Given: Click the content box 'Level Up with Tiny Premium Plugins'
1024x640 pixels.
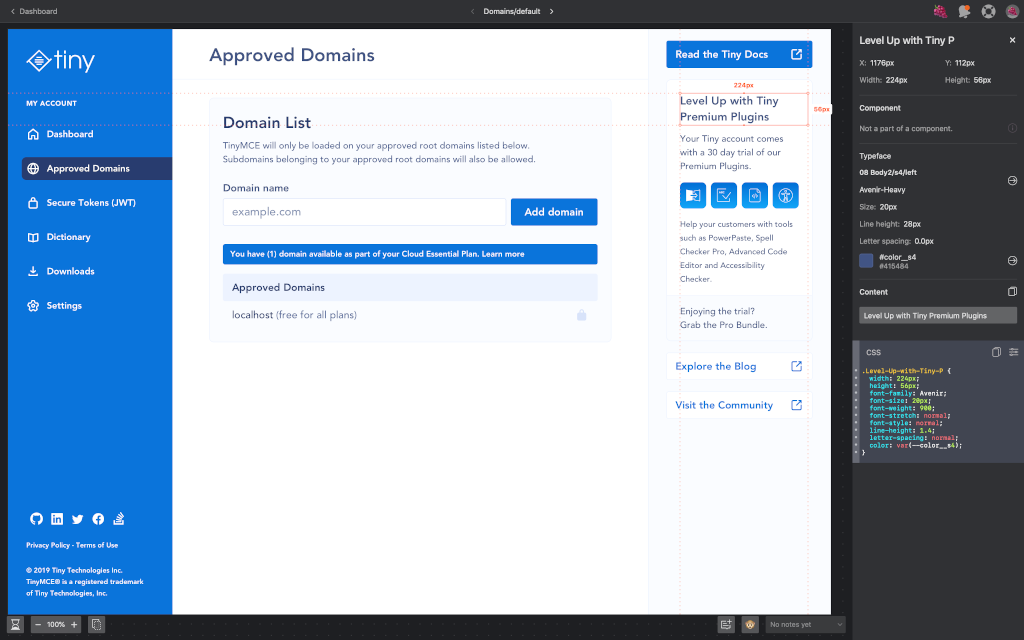Looking at the screenshot, I should [x=938, y=315].
